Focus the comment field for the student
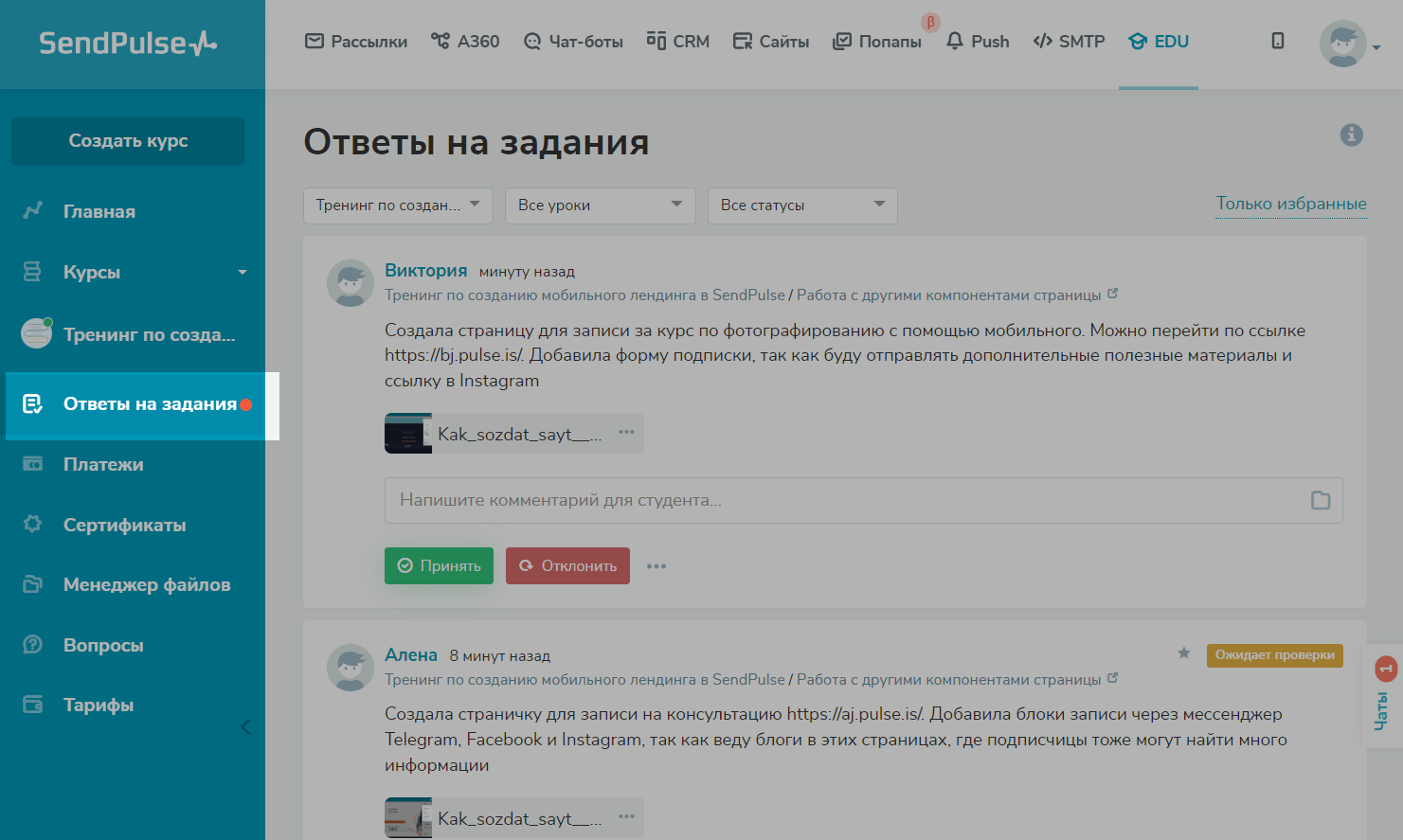The image size is (1403, 840). point(863,500)
